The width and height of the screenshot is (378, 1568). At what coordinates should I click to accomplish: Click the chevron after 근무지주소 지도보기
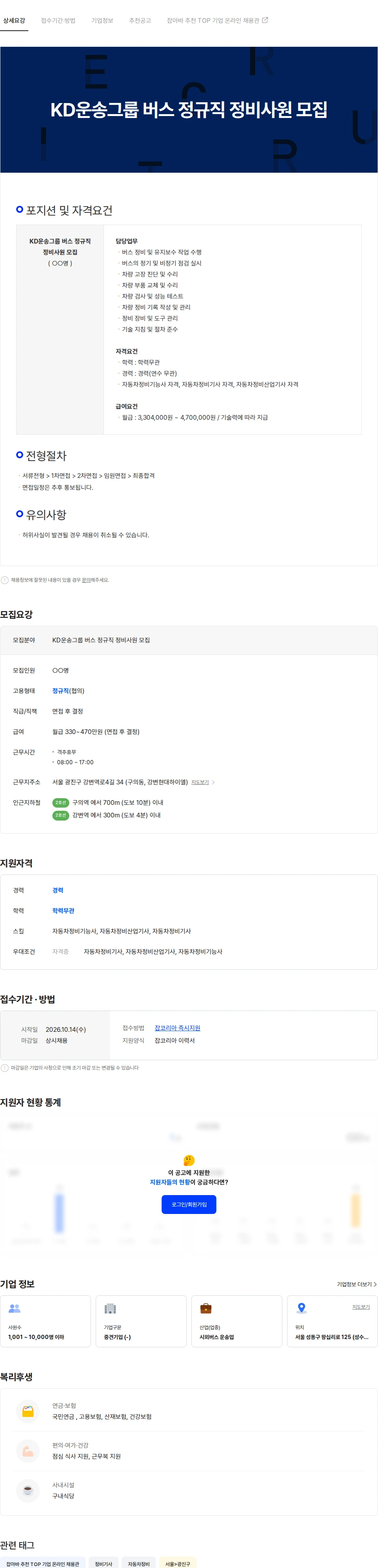point(213,782)
